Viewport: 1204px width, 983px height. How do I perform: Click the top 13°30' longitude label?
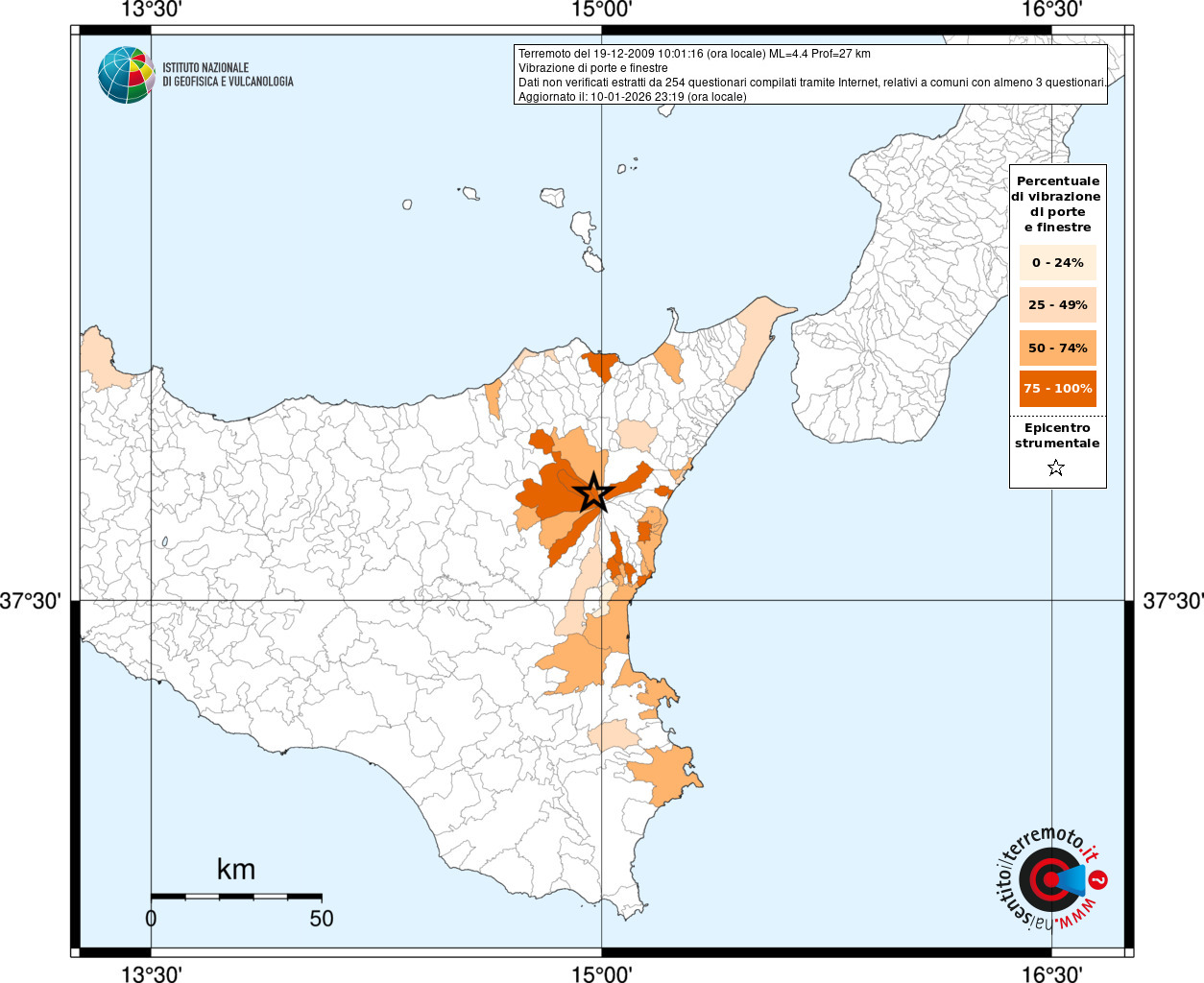point(151,10)
